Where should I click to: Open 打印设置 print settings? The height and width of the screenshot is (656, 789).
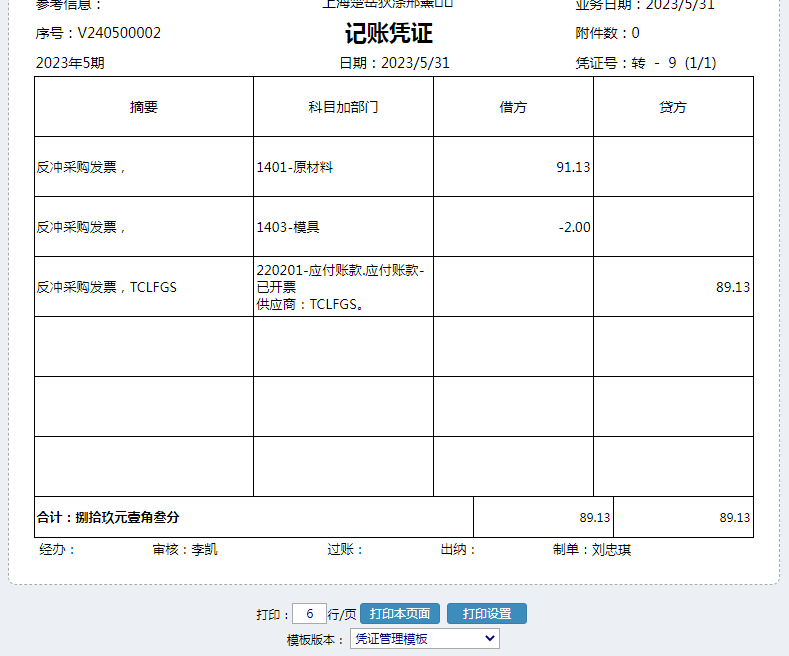(486, 613)
